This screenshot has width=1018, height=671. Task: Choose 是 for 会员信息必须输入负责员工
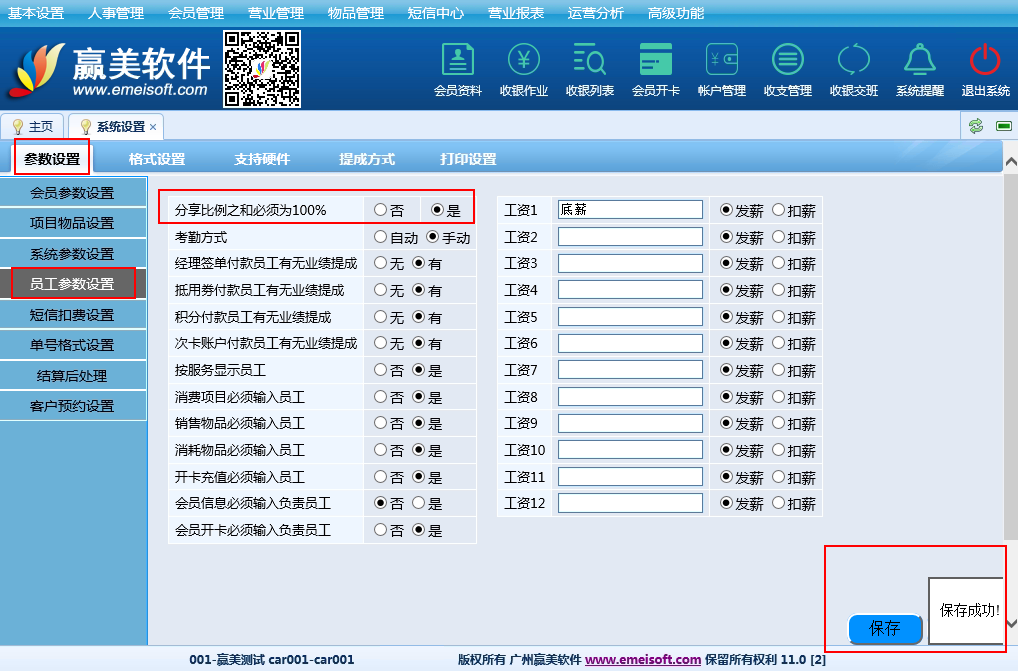[x=419, y=503]
